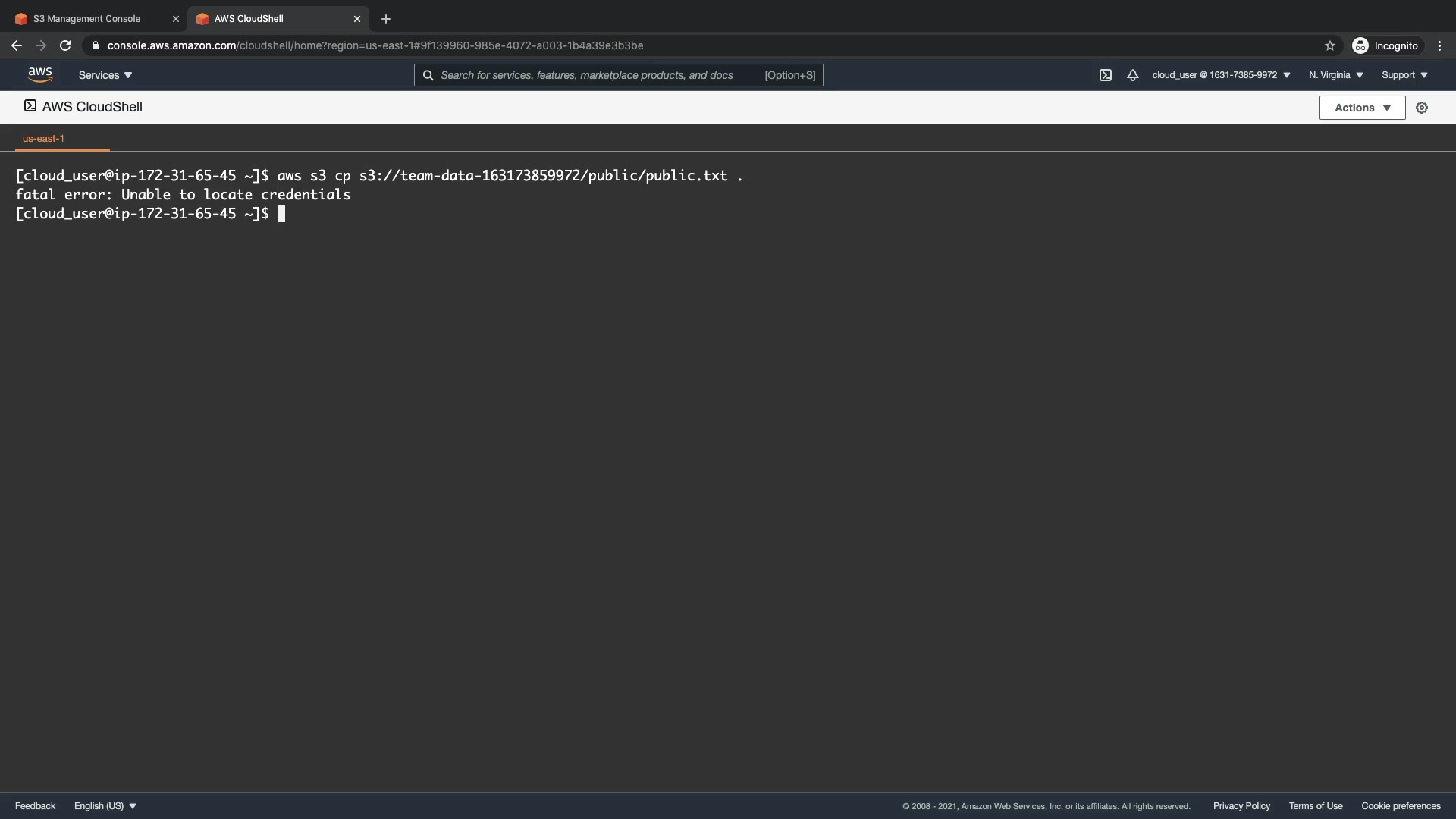Expand the cloud_user account menu
Viewport: 1456px width, 819px height.
1221,75
